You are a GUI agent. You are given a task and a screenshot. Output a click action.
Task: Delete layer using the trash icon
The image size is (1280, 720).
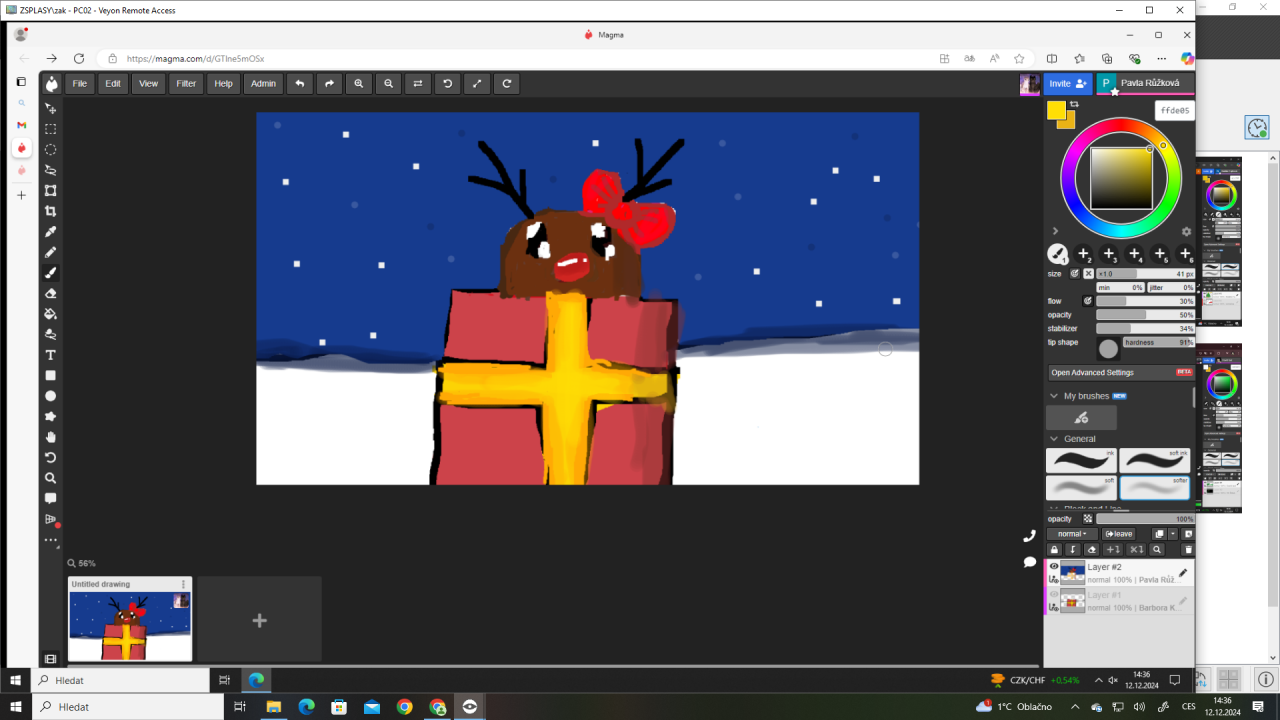pyautogui.click(x=1188, y=550)
